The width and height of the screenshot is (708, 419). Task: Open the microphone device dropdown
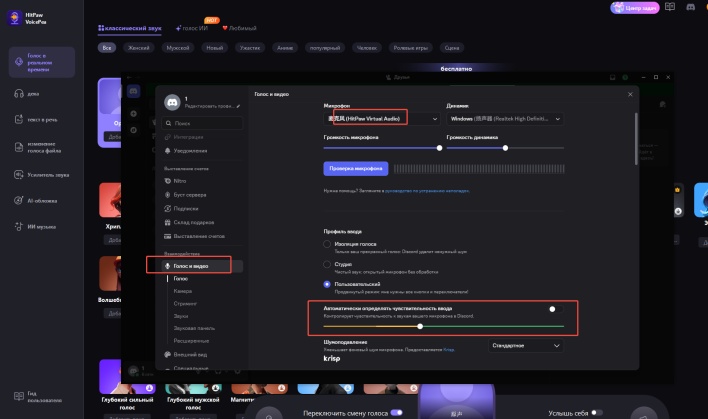[382, 119]
